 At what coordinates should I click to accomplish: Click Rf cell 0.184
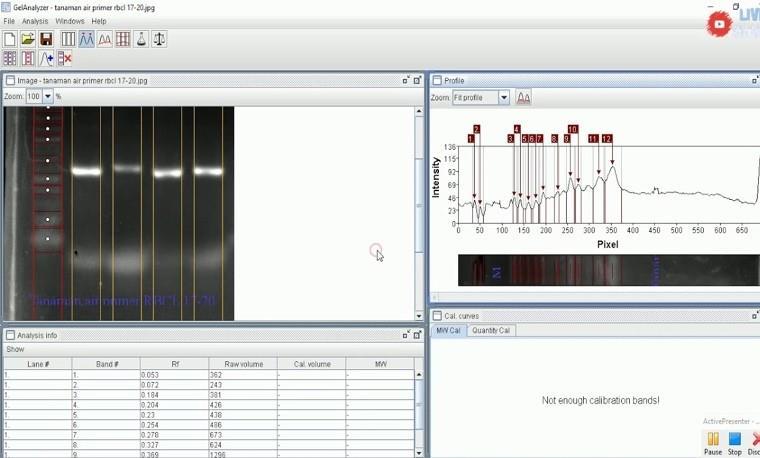tap(175, 395)
